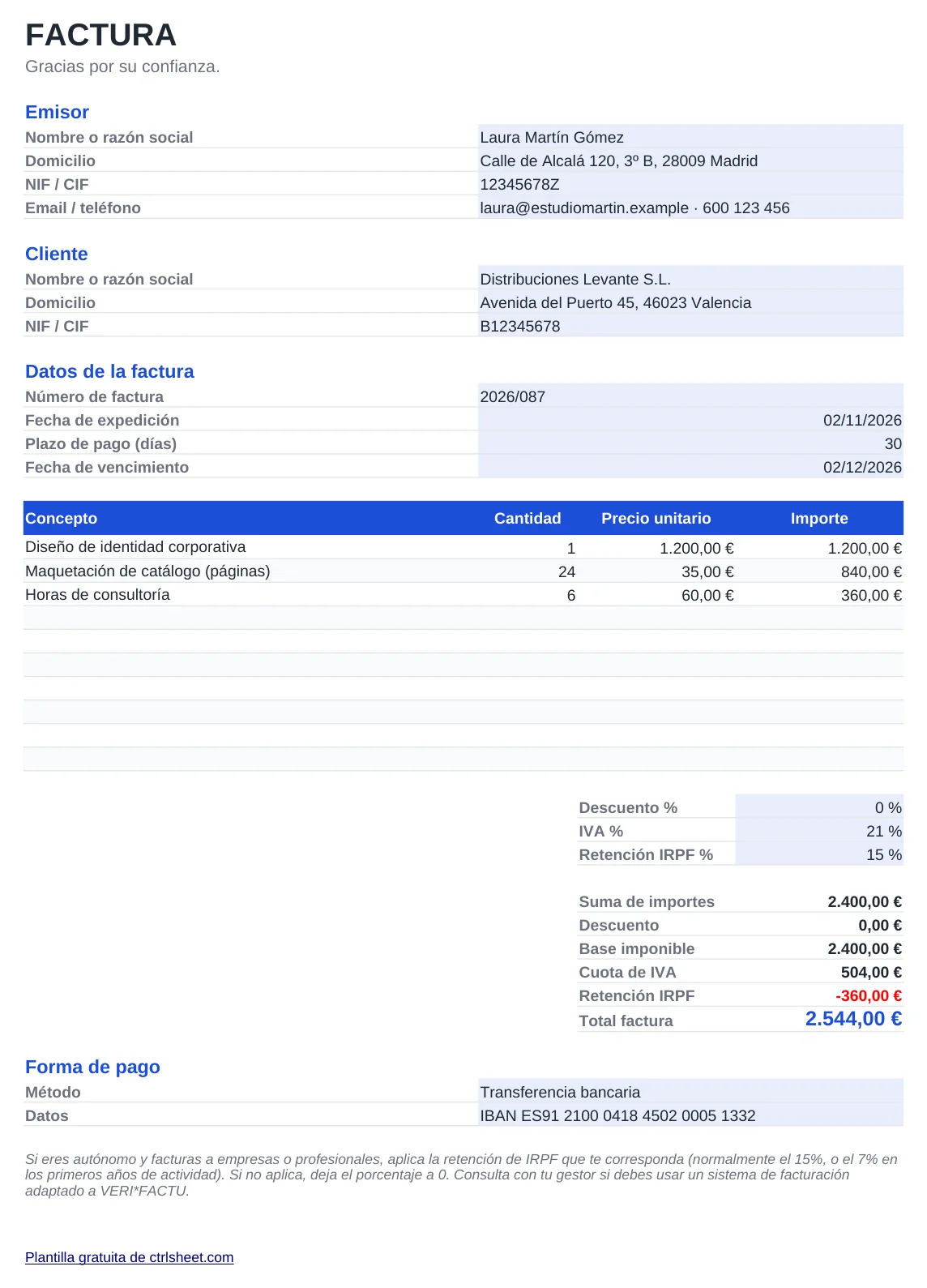Select the emisor NIF field 12345678Z
927x1288 pixels.
(x=690, y=184)
